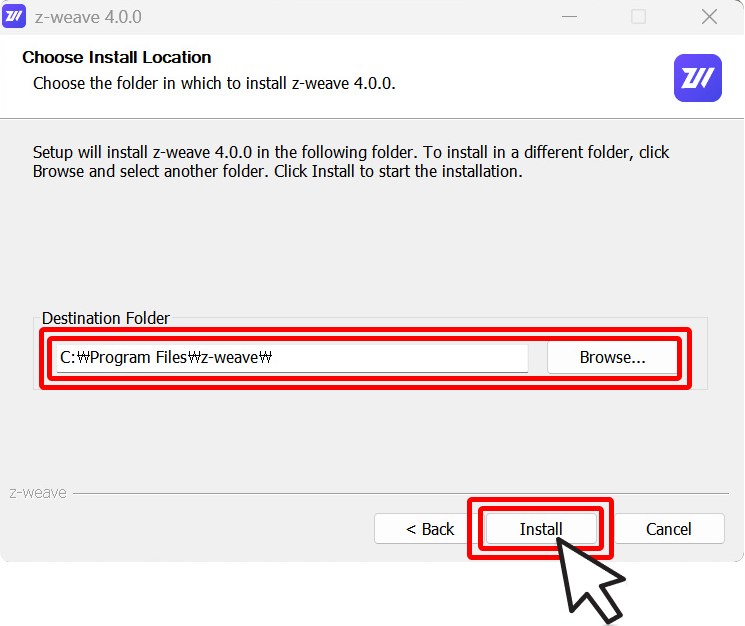Click the greyed-out maximize button
The image size is (745, 626).
click(x=638, y=17)
